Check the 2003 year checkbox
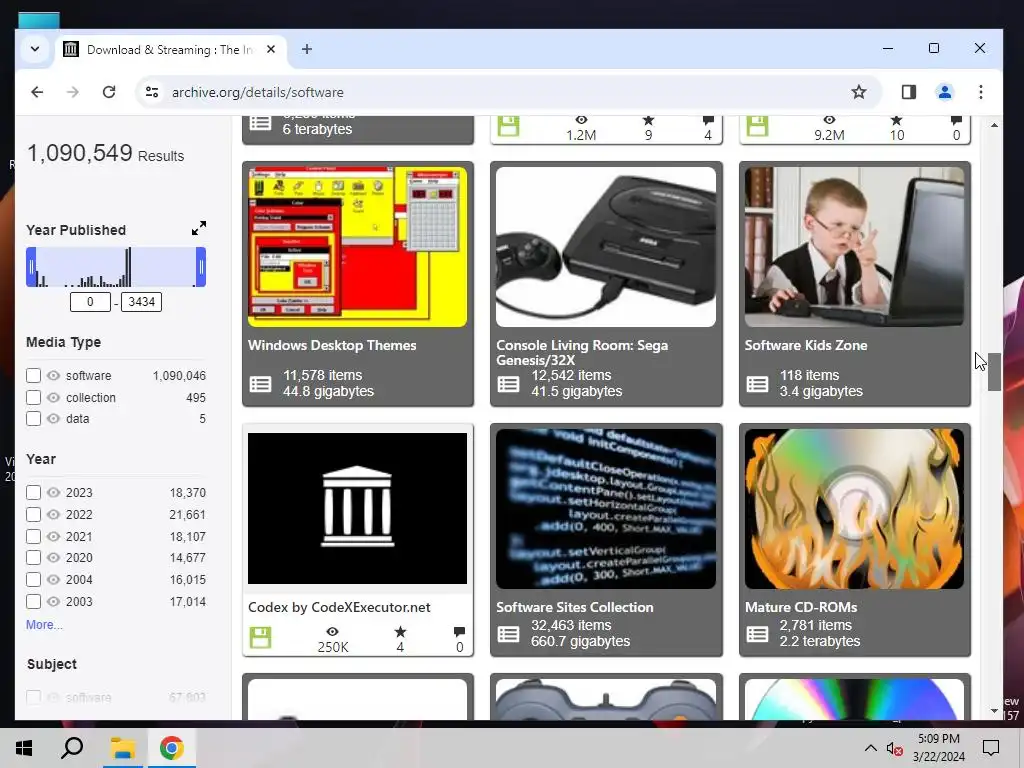Image resolution: width=1024 pixels, height=768 pixels. click(x=33, y=601)
